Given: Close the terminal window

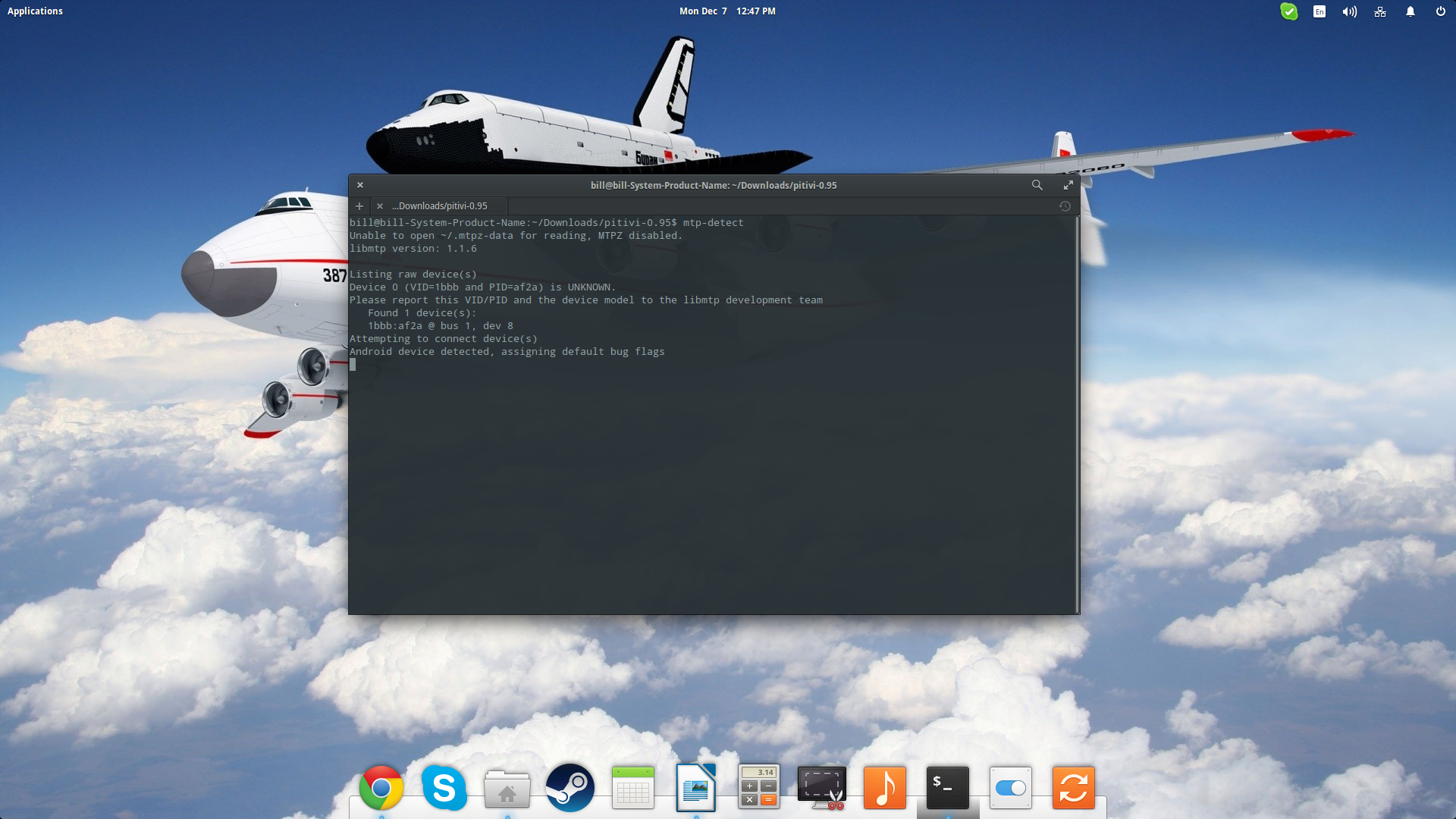Looking at the screenshot, I should [360, 185].
